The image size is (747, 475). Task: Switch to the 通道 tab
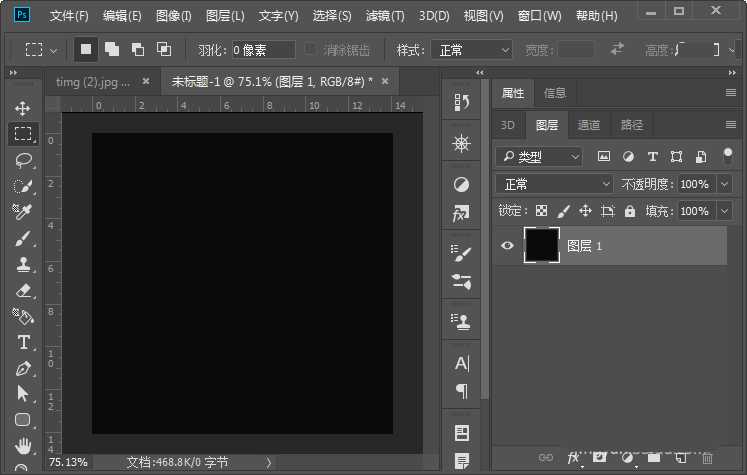(589, 125)
